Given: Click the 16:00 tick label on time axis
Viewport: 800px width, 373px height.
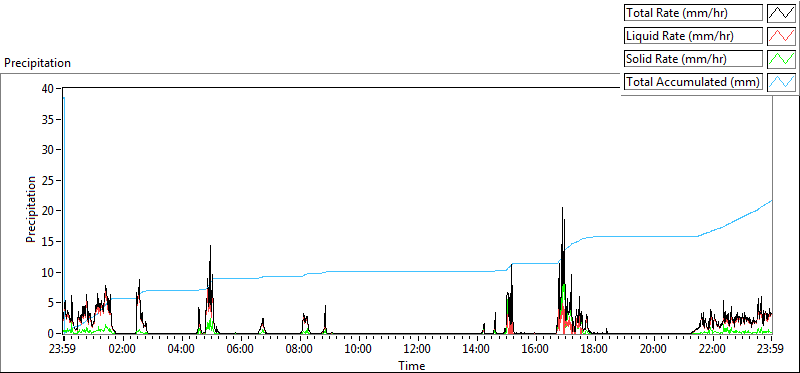Looking at the screenshot, I should pyautogui.click(x=535, y=350).
